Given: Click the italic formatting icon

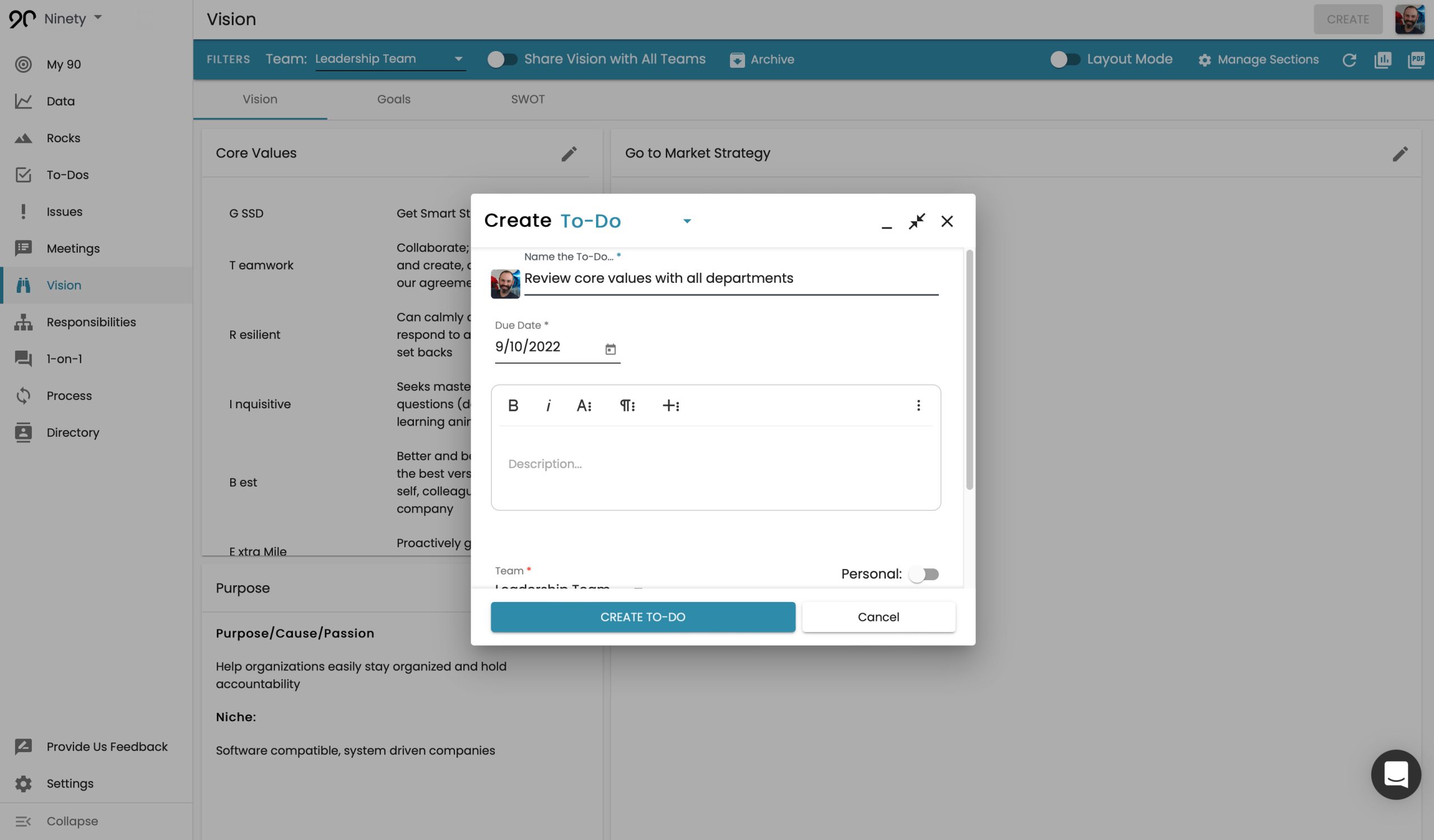Looking at the screenshot, I should (x=548, y=405).
